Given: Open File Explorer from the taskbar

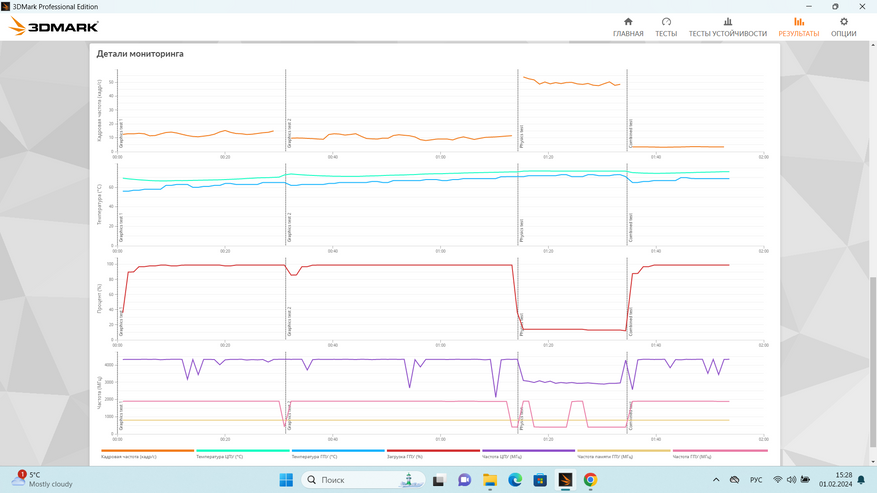Looking at the screenshot, I should 490,480.
